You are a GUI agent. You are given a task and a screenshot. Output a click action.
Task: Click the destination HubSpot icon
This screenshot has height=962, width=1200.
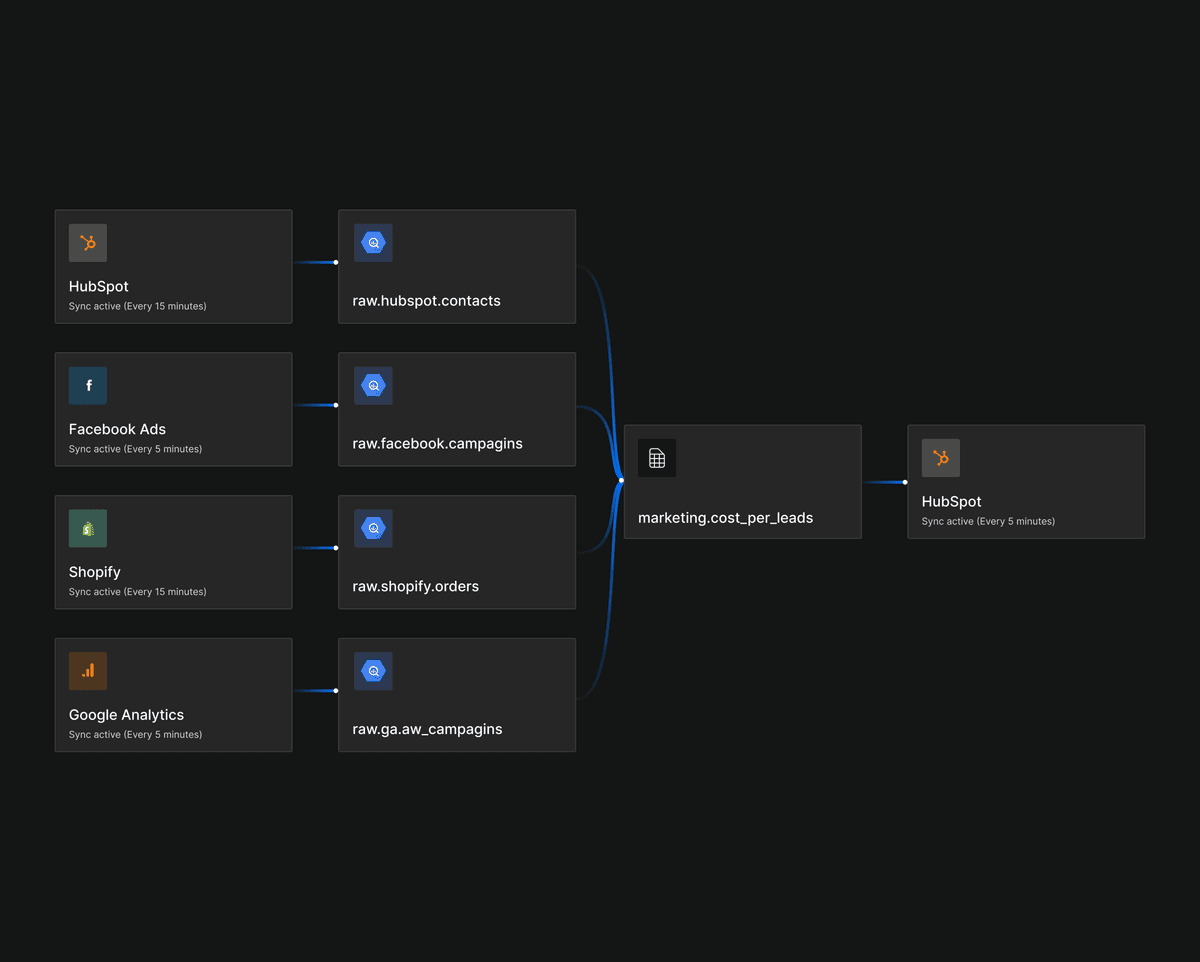(x=941, y=458)
